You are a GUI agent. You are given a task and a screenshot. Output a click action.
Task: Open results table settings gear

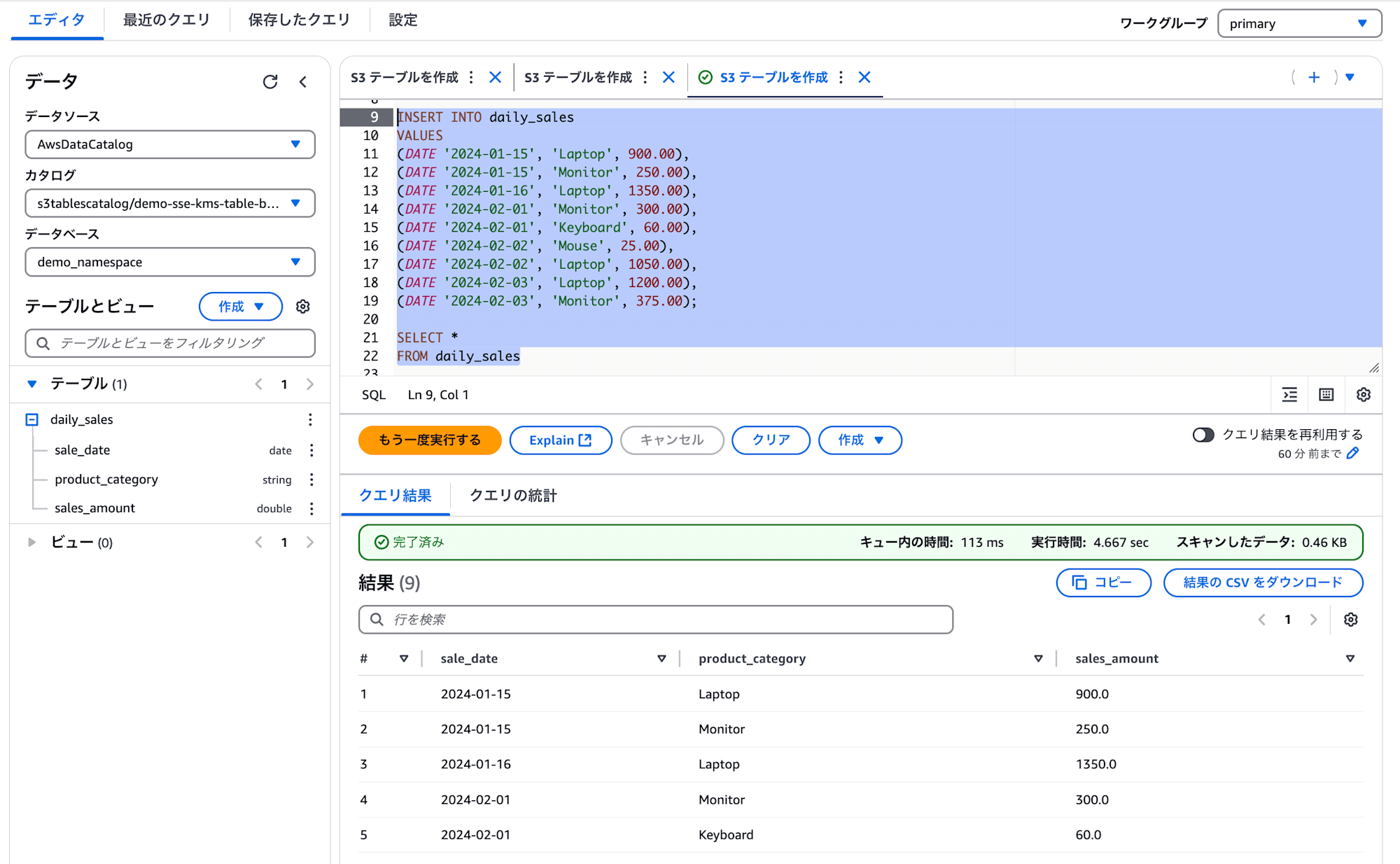(1351, 620)
